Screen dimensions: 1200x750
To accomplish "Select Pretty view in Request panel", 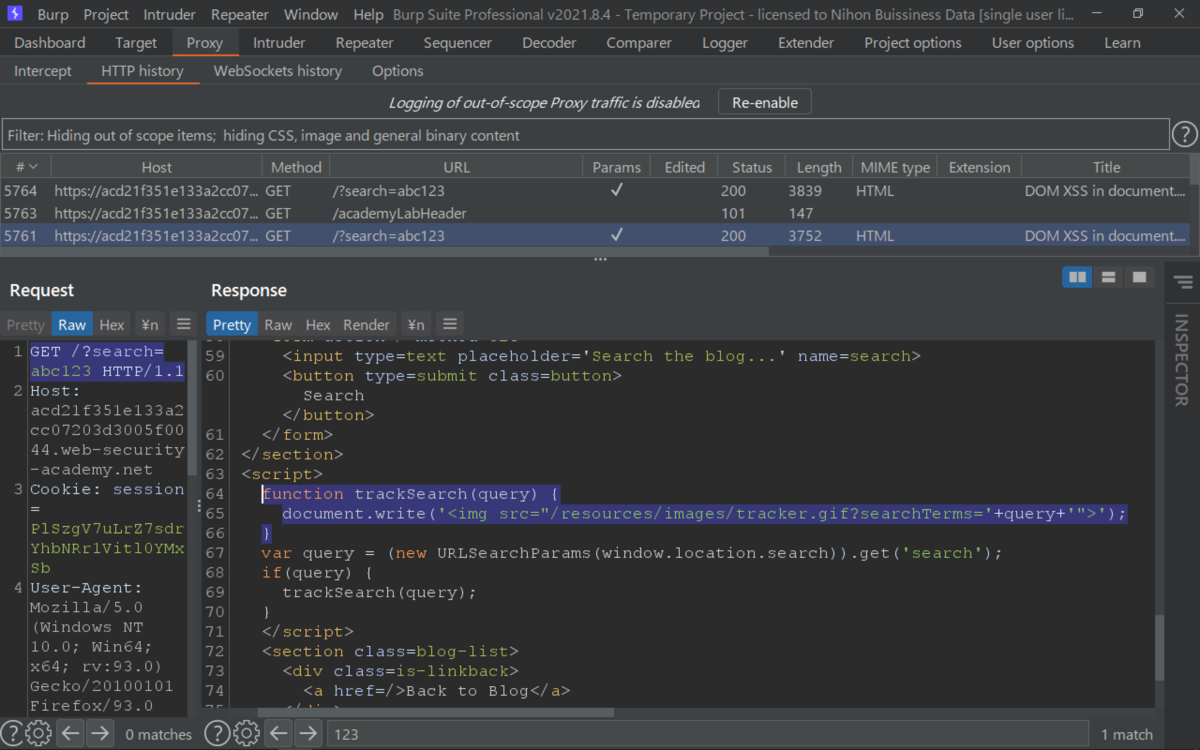I will point(26,324).
